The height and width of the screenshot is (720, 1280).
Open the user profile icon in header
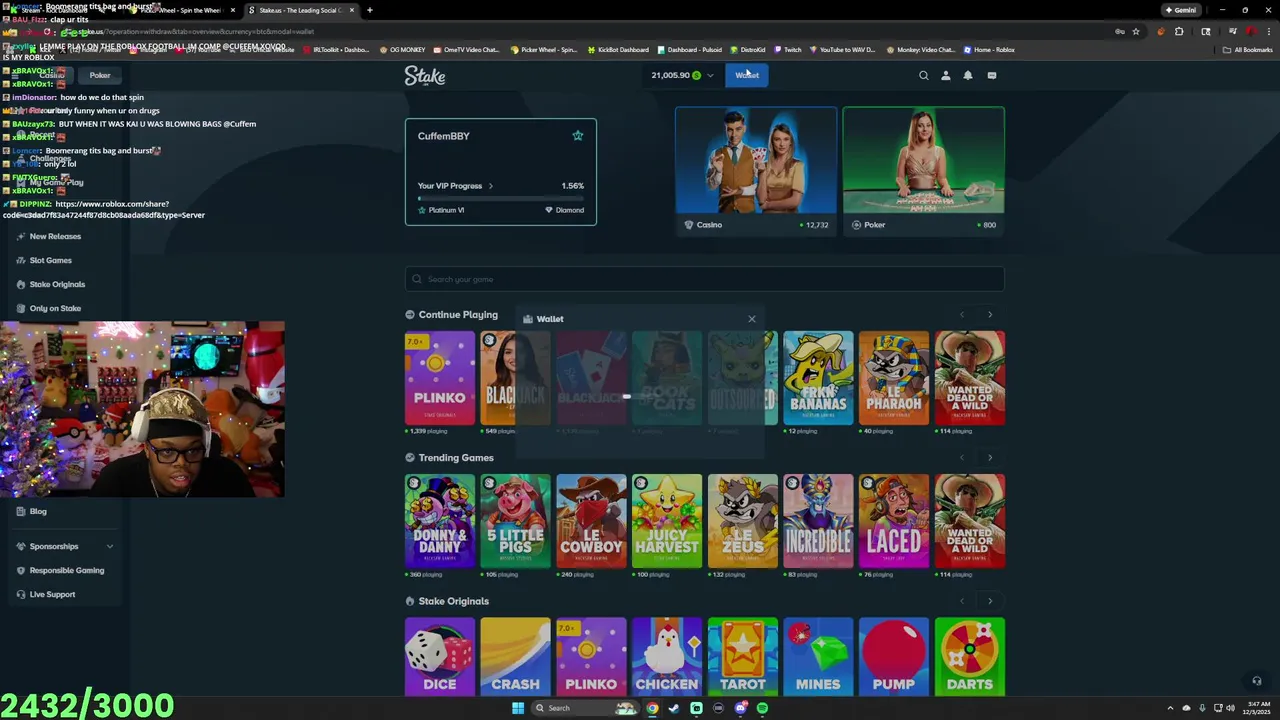pos(946,75)
